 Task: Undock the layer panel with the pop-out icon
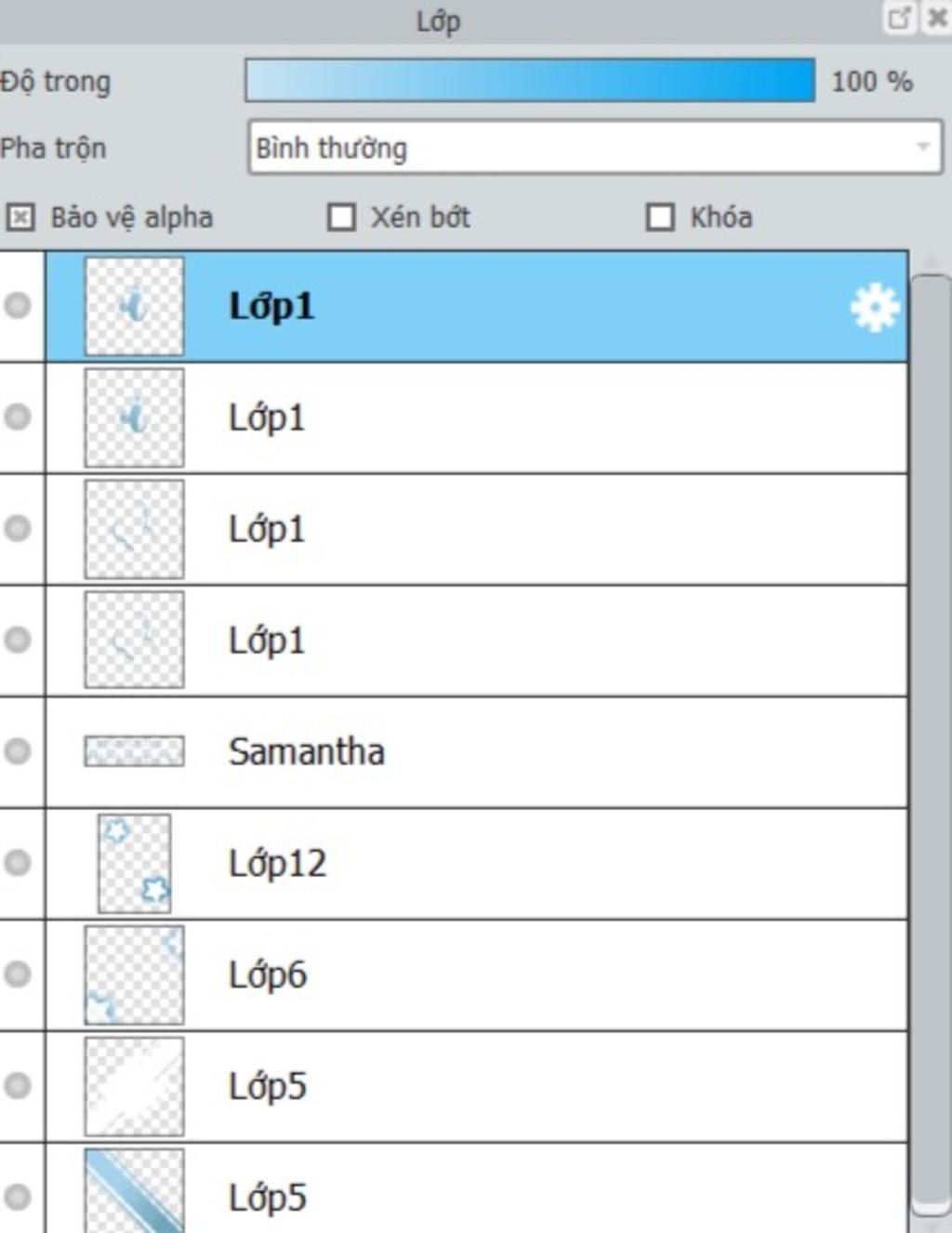tap(899, 19)
